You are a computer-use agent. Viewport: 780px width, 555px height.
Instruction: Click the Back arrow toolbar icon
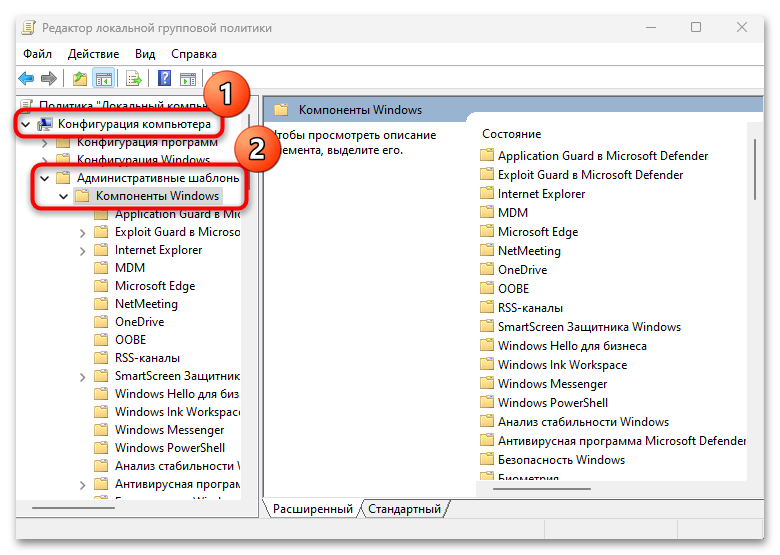tap(26, 78)
